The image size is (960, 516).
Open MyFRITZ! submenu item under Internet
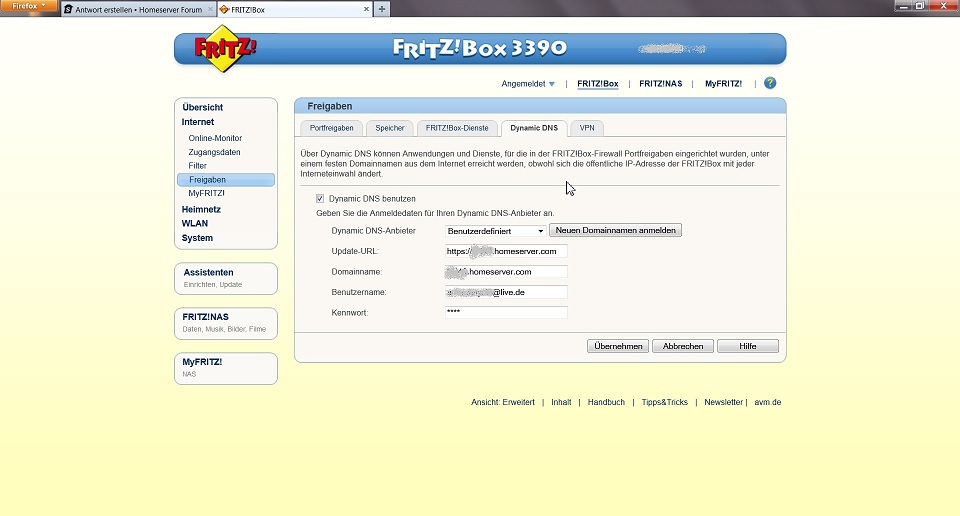pyautogui.click(x=206, y=193)
